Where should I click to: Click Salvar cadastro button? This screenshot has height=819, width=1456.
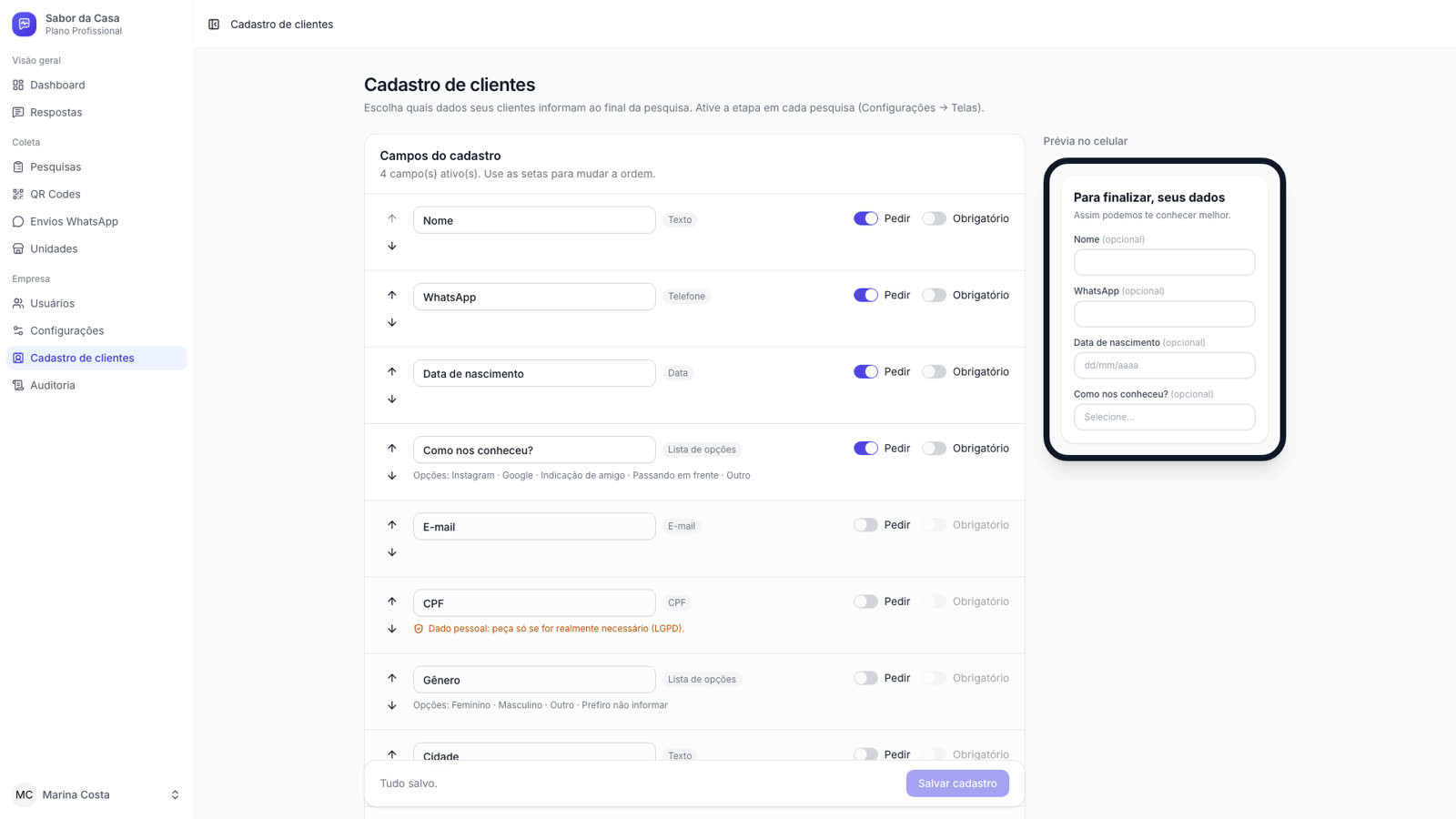tap(957, 784)
